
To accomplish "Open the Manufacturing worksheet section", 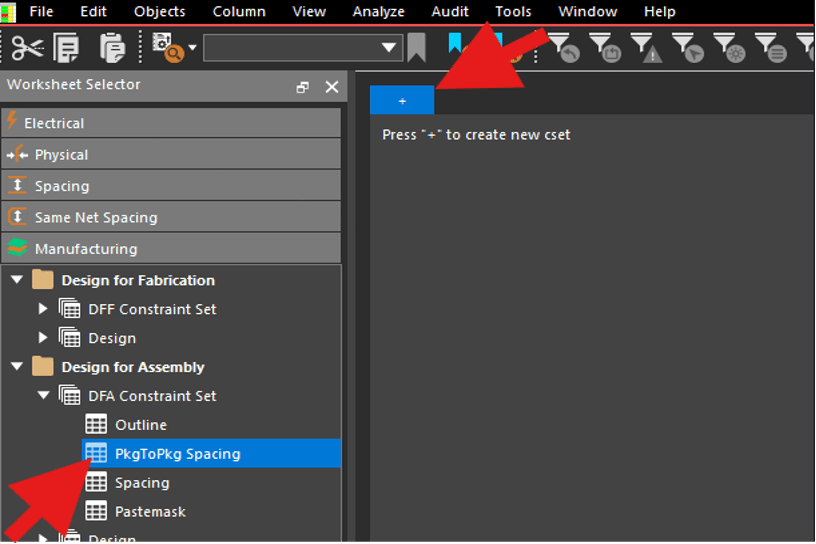I will [x=171, y=248].
